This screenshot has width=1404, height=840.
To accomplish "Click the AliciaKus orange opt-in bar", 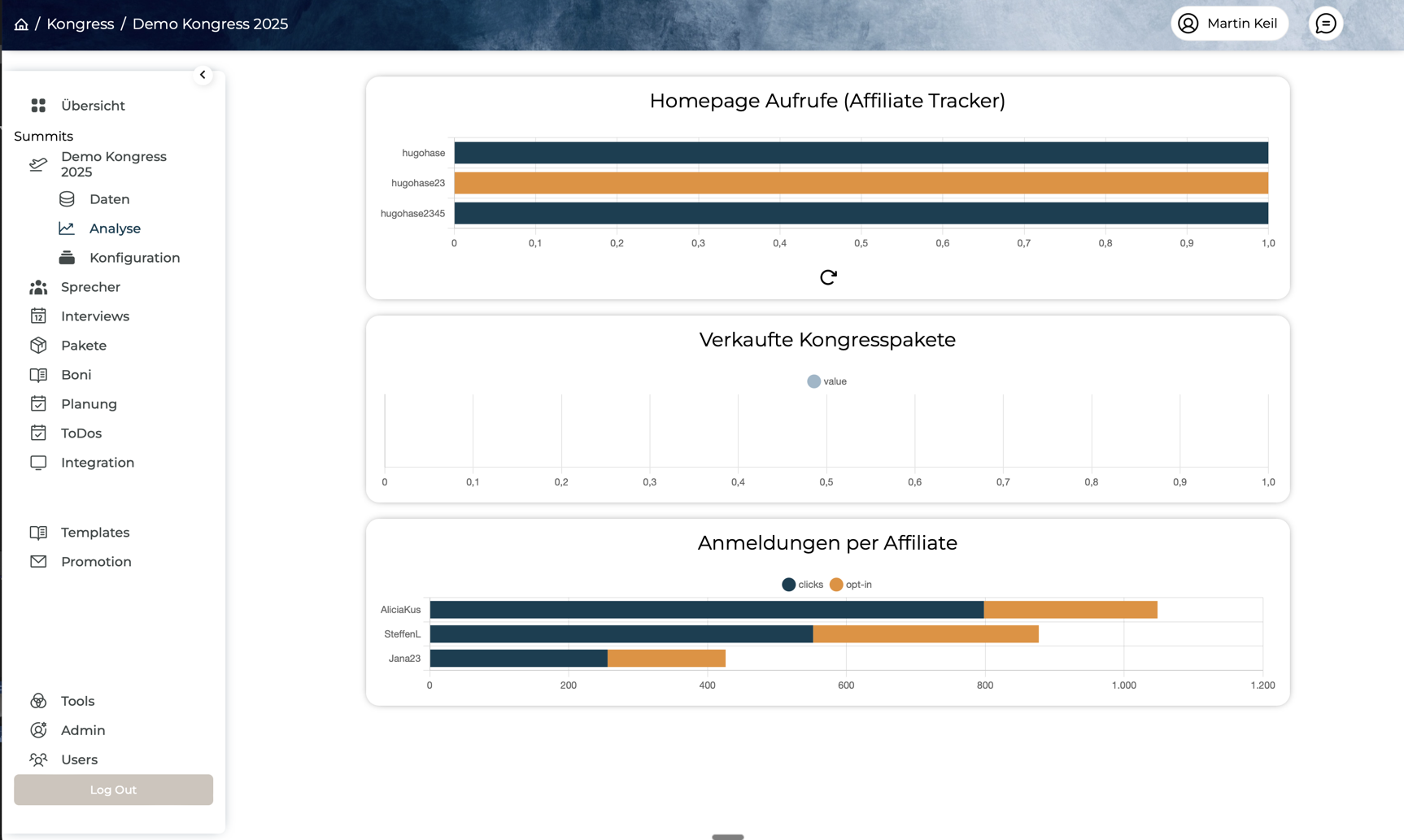I will (x=1070, y=610).
